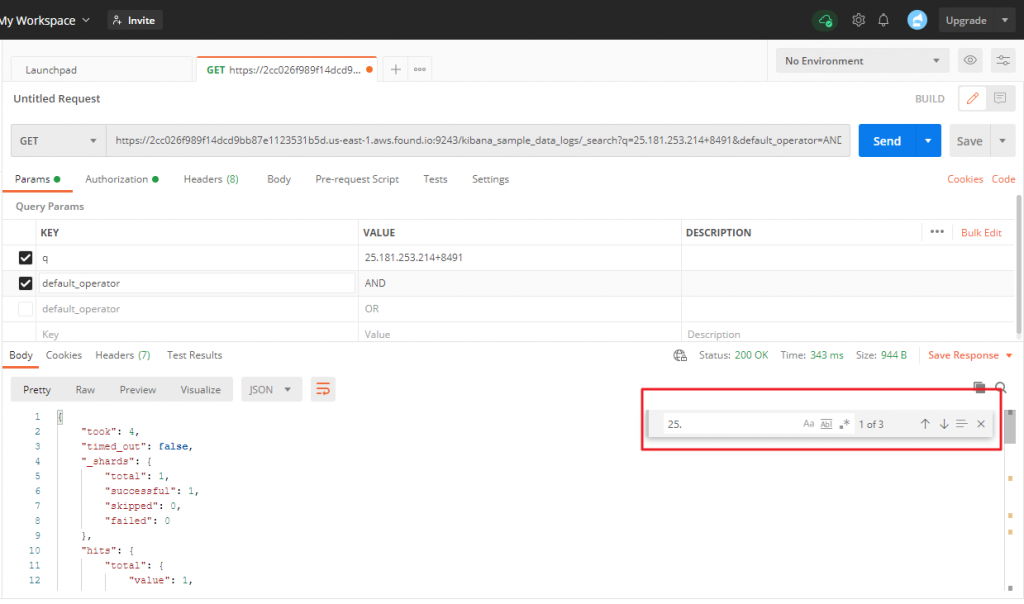Go to previous match arrow in find bar

[x=925, y=424]
